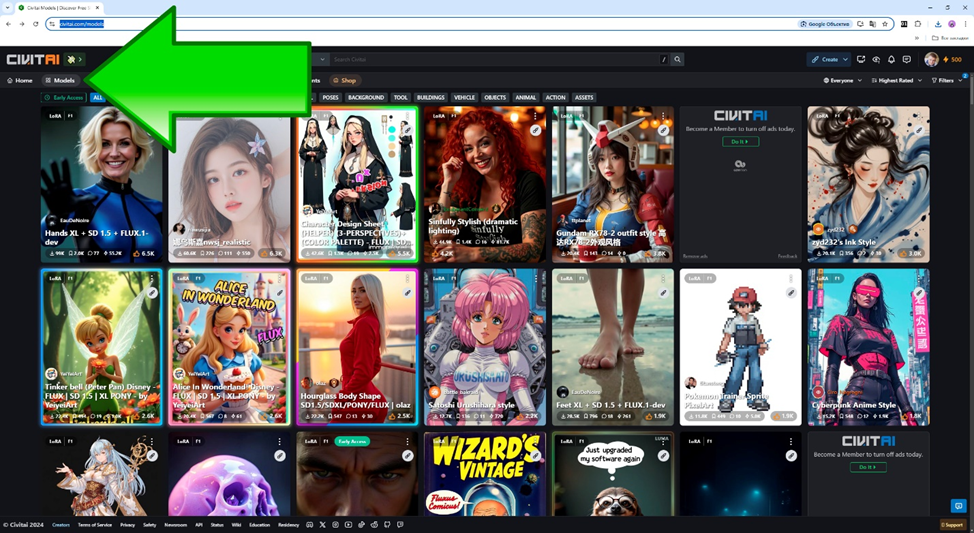The height and width of the screenshot is (533, 974).
Task: Go to the Home tab
Action: tap(20, 80)
